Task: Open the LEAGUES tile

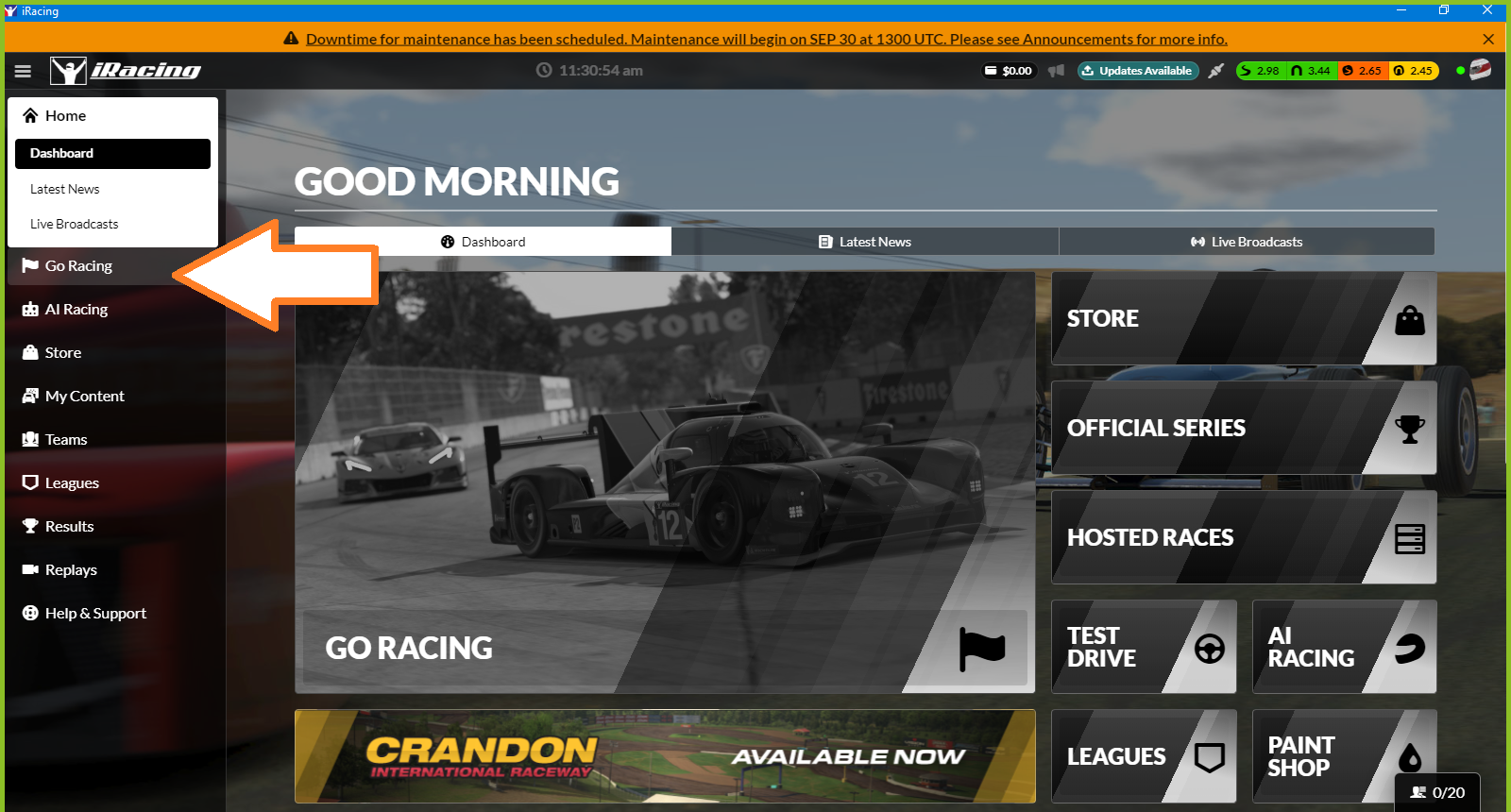Action: (1144, 756)
